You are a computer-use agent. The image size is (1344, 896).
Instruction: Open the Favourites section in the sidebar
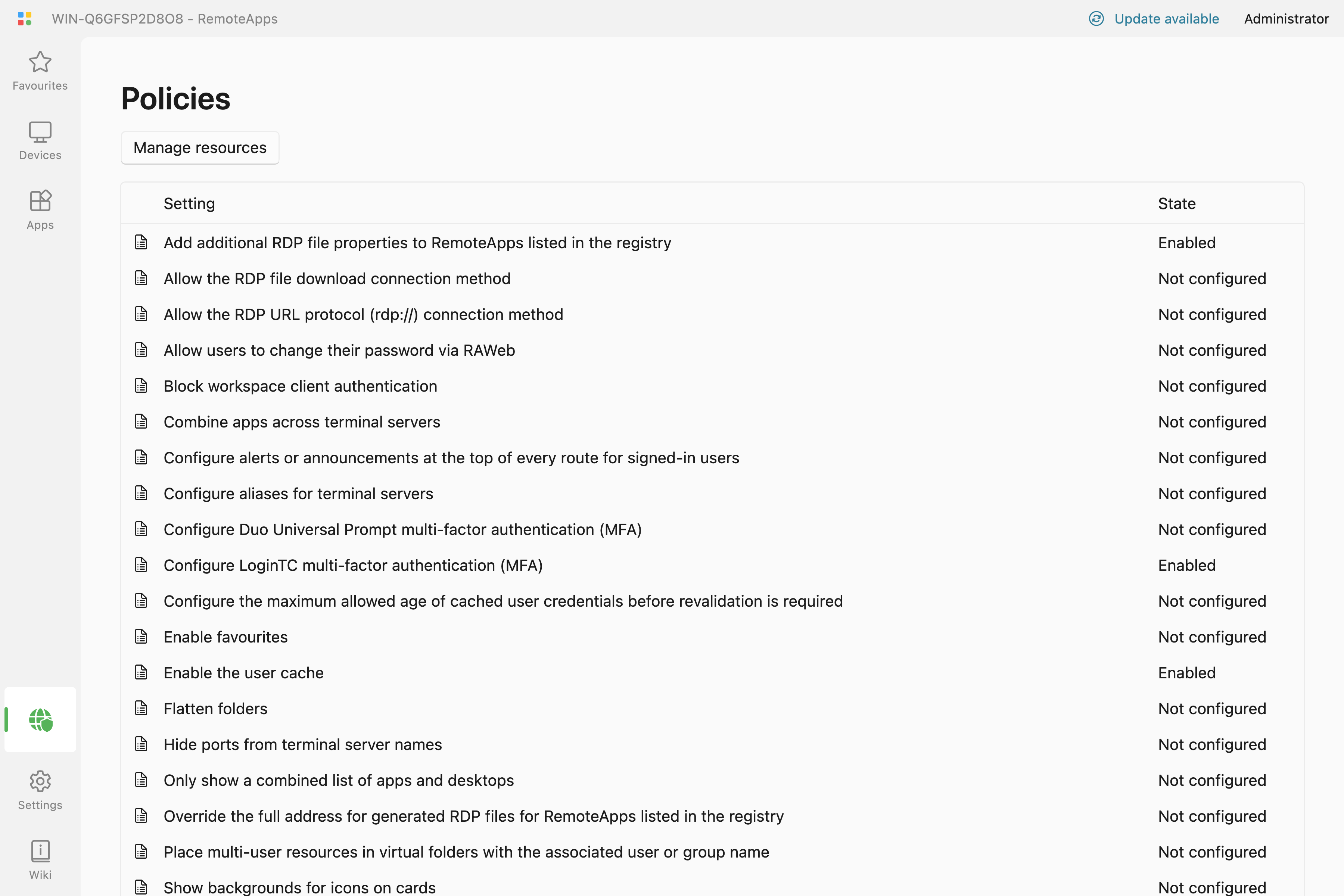(x=40, y=71)
